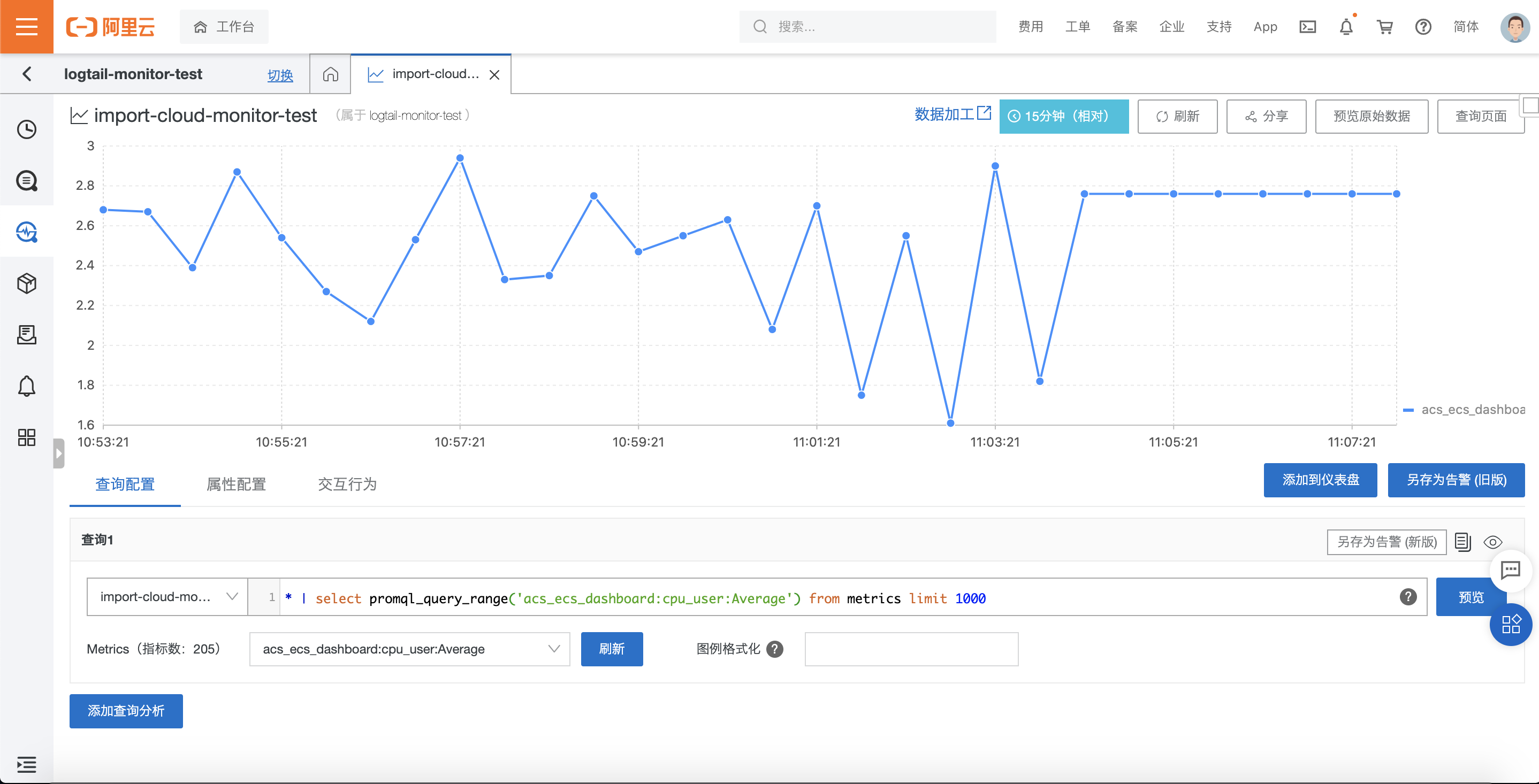Screen dimensions: 1539x784
Task: Open the Cloud Shell terminal icon
Action: [1307, 27]
